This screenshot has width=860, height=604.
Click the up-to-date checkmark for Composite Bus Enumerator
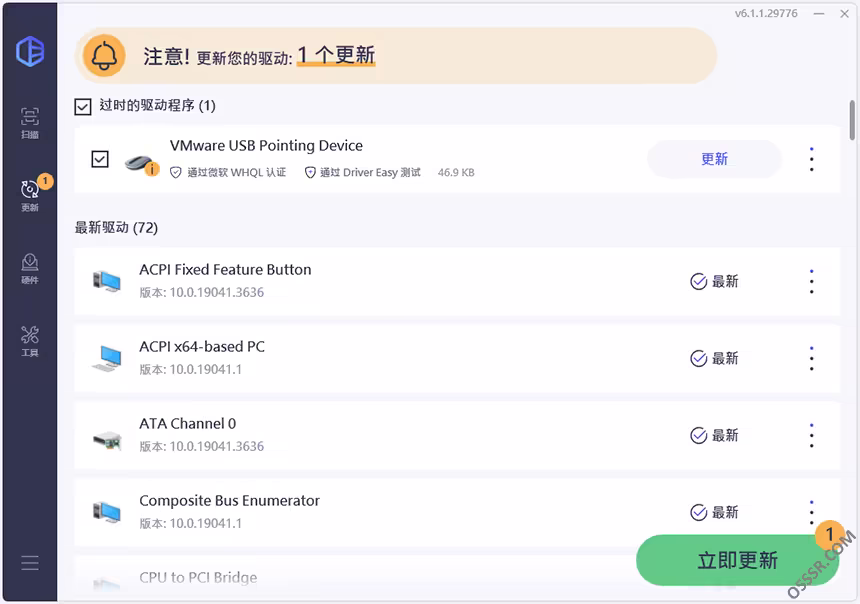pyautogui.click(x=698, y=512)
